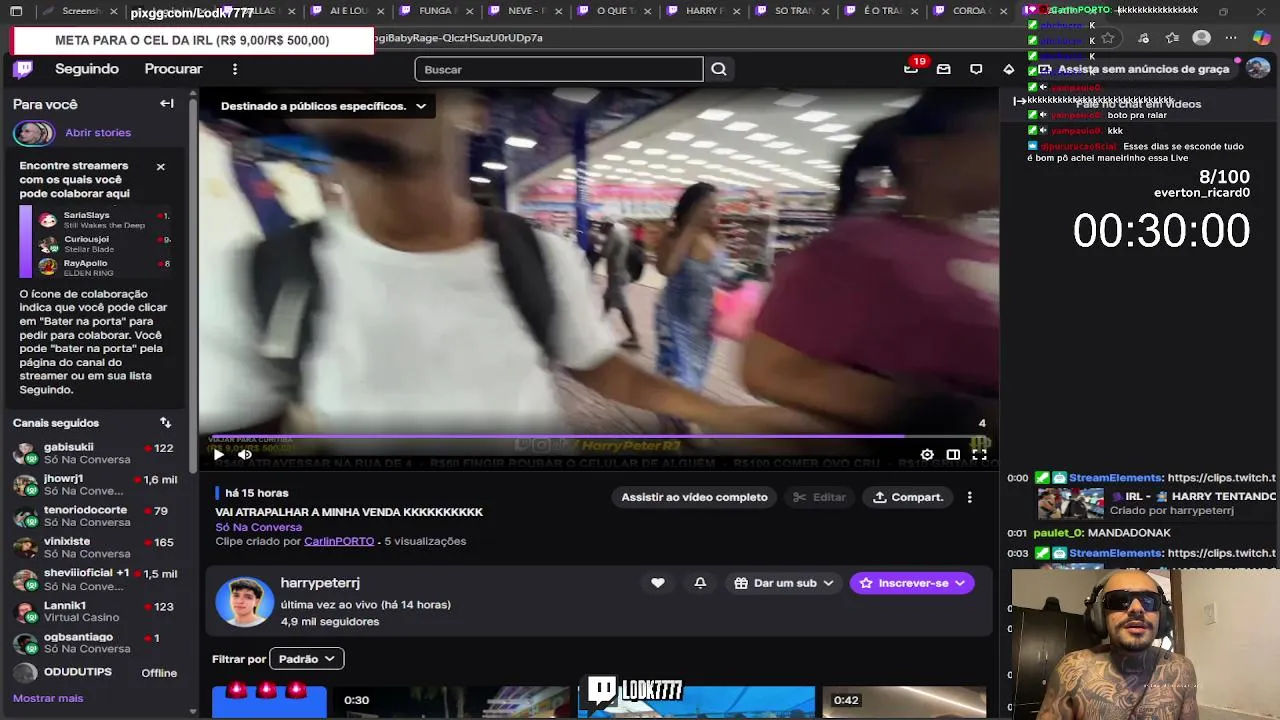Open the gabisukii followed channel
This screenshot has height=720, width=1280.
[x=95, y=453]
